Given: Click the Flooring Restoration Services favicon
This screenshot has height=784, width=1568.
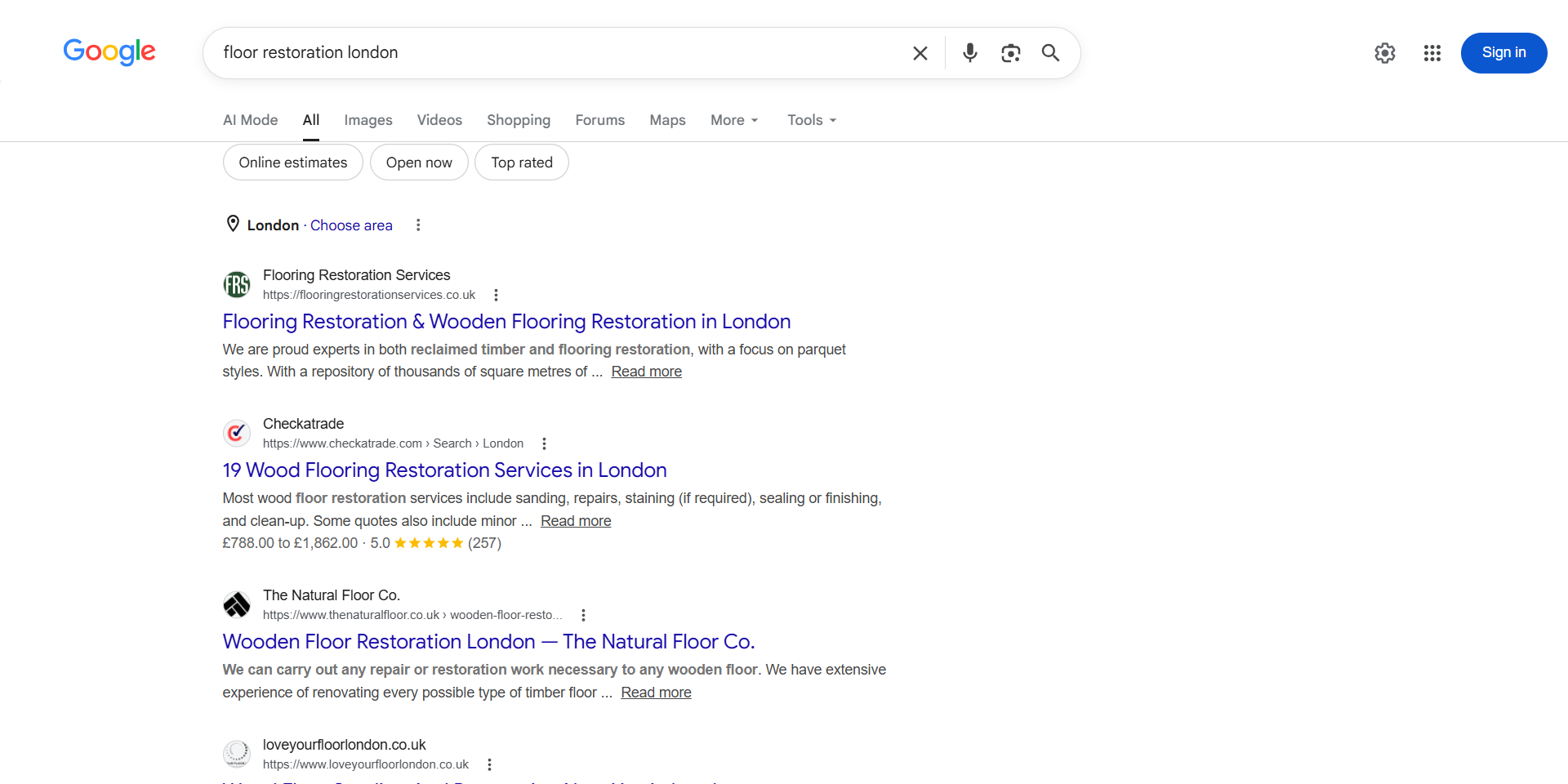Looking at the screenshot, I should click(x=237, y=285).
